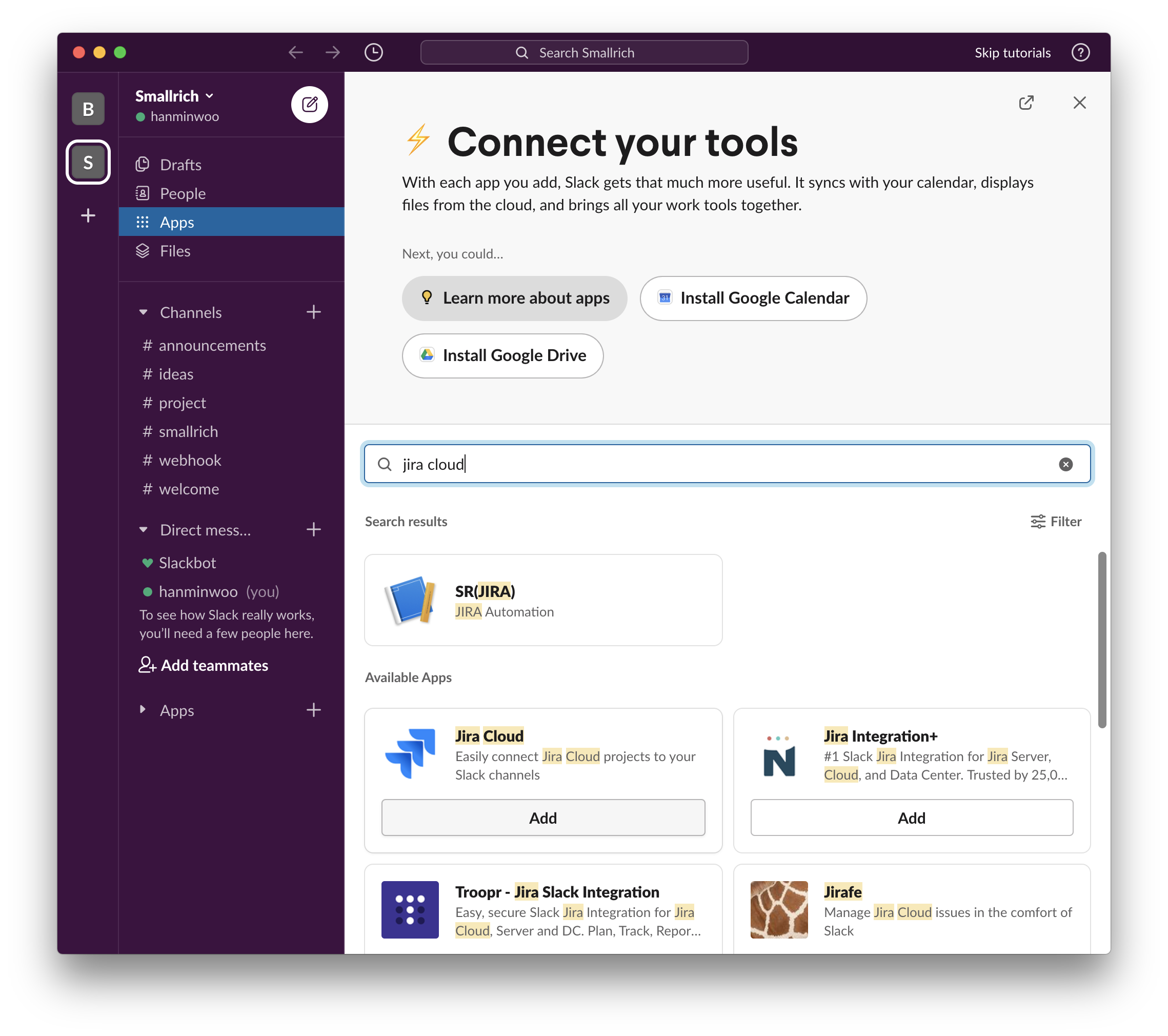1168x1036 pixels.
Task: Open the panel in a new window icon
Action: click(1025, 103)
